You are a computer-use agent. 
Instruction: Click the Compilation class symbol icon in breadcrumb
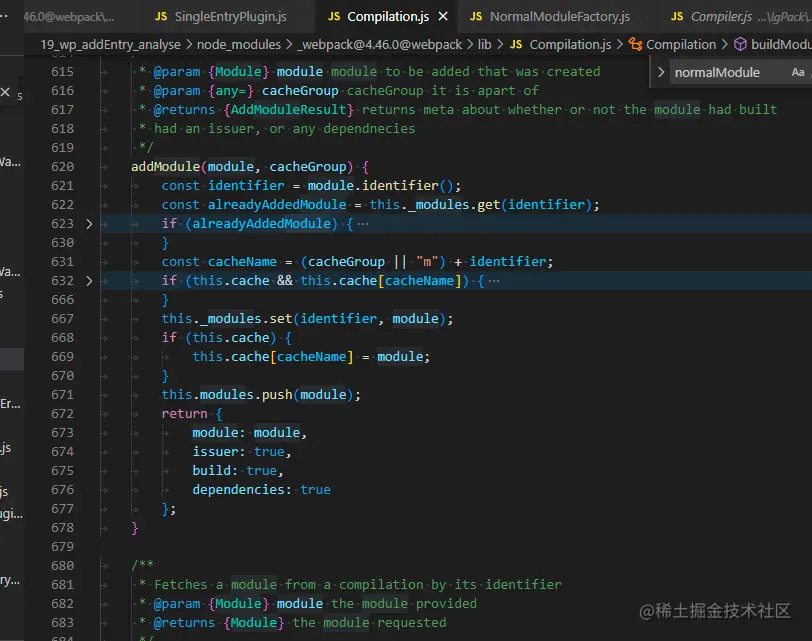pos(635,45)
